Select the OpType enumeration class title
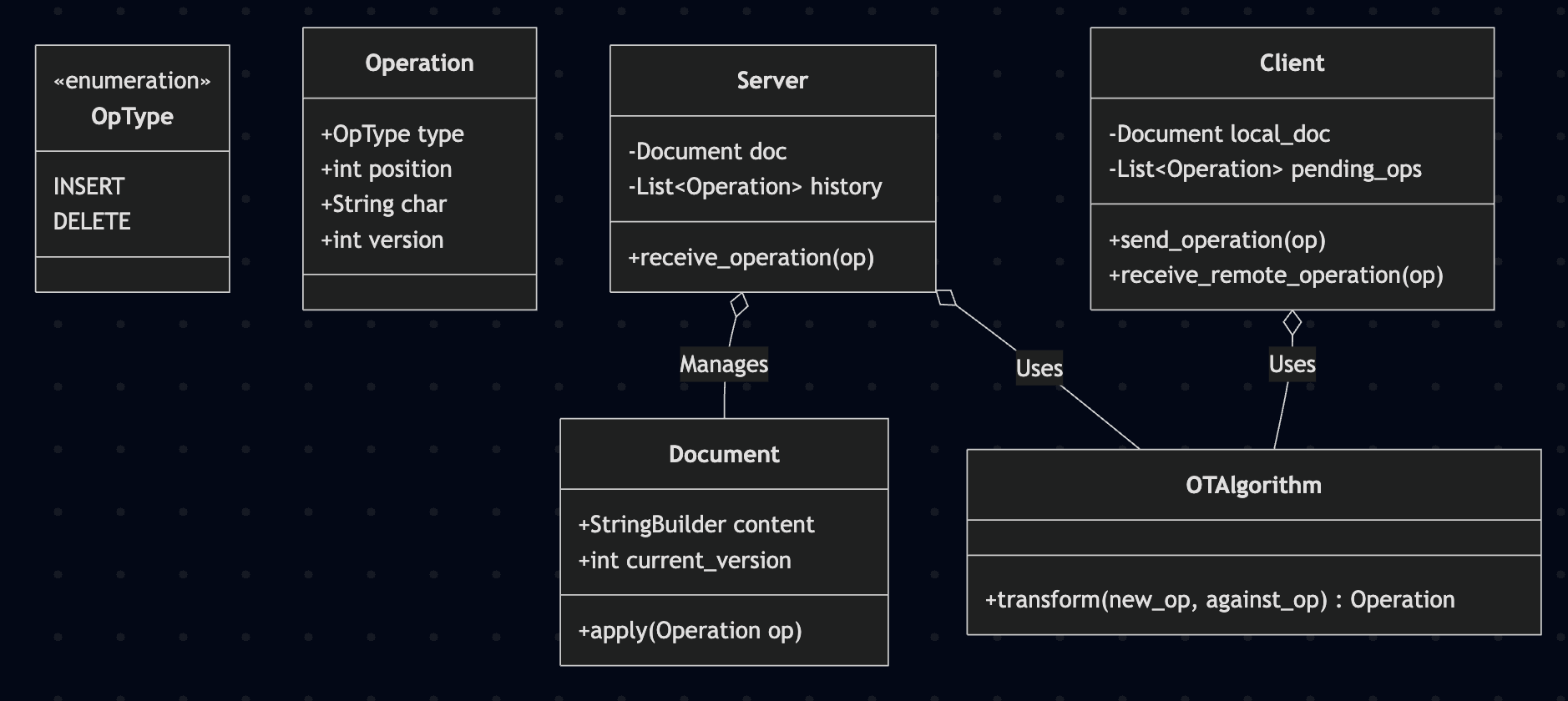Screen dimensions: 1568x701 (132, 116)
